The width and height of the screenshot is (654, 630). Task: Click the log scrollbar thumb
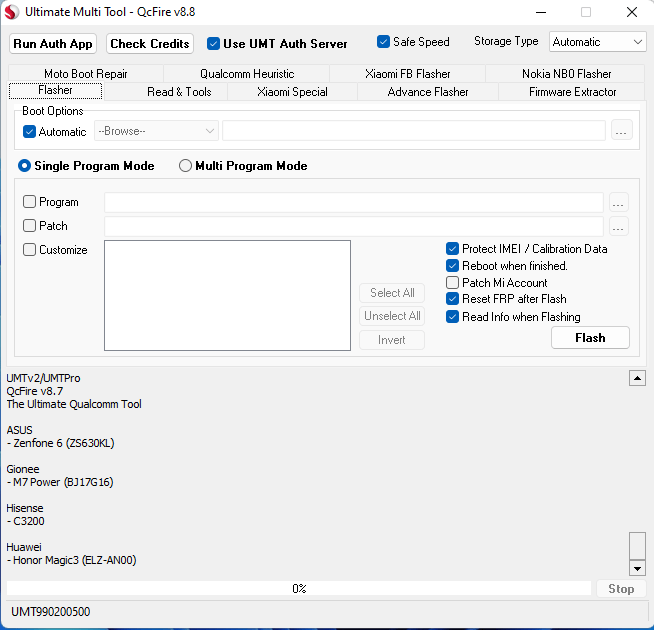pos(637,546)
